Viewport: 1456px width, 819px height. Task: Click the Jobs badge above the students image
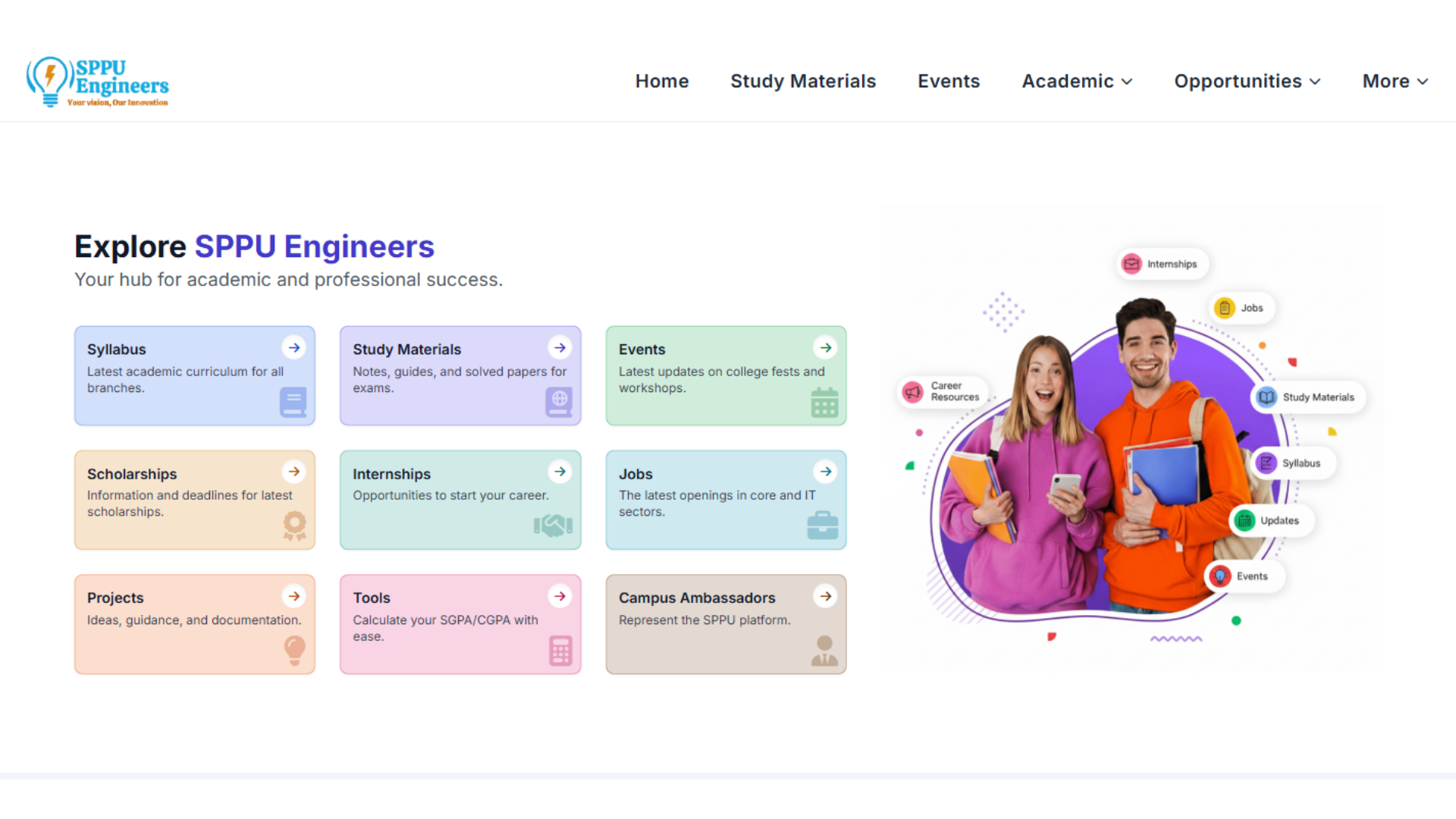1241,308
